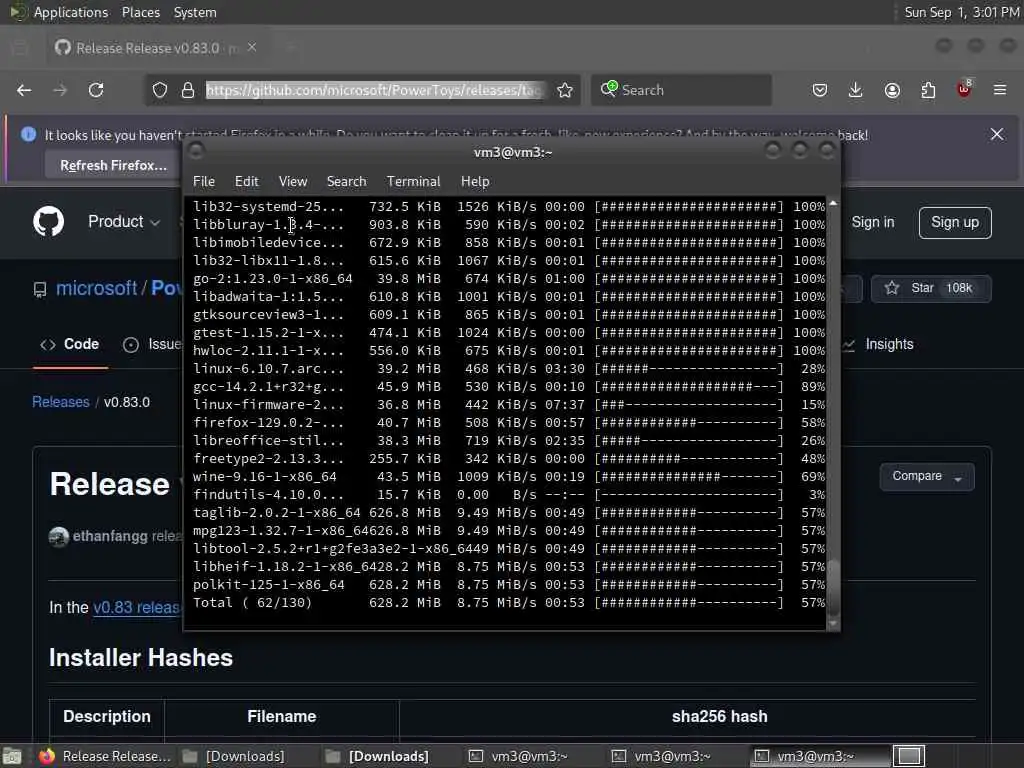Click the clock showing Sun Sep 1
The width and height of the screenshot is (1024, 768).
coord(962,12)
